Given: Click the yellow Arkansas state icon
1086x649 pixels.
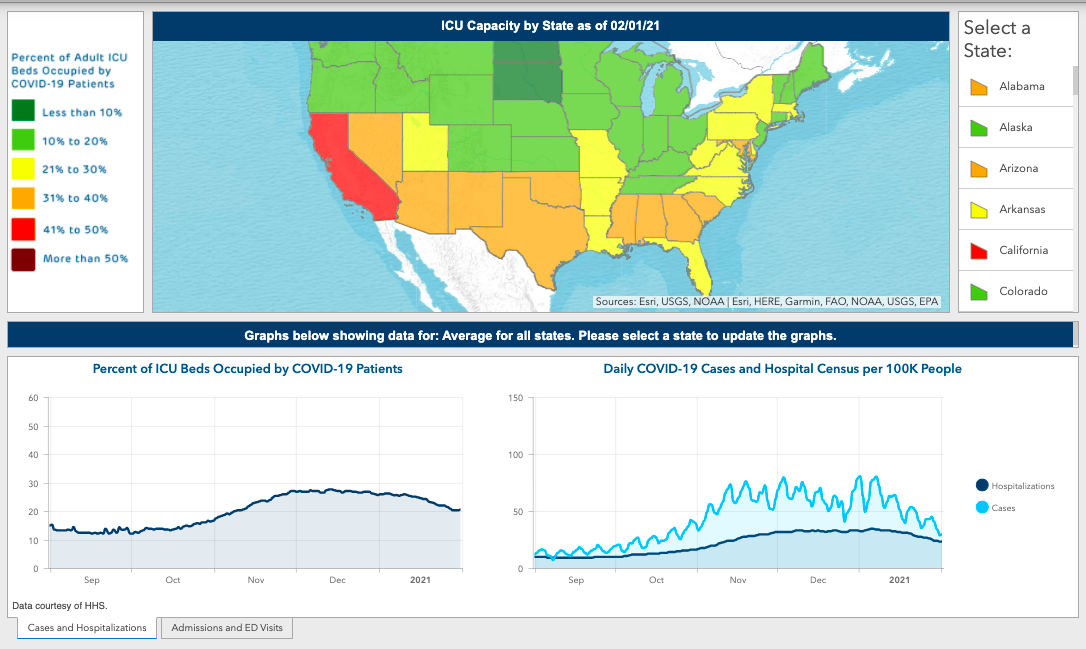Looking at the screenshot, I should [979, 210].
